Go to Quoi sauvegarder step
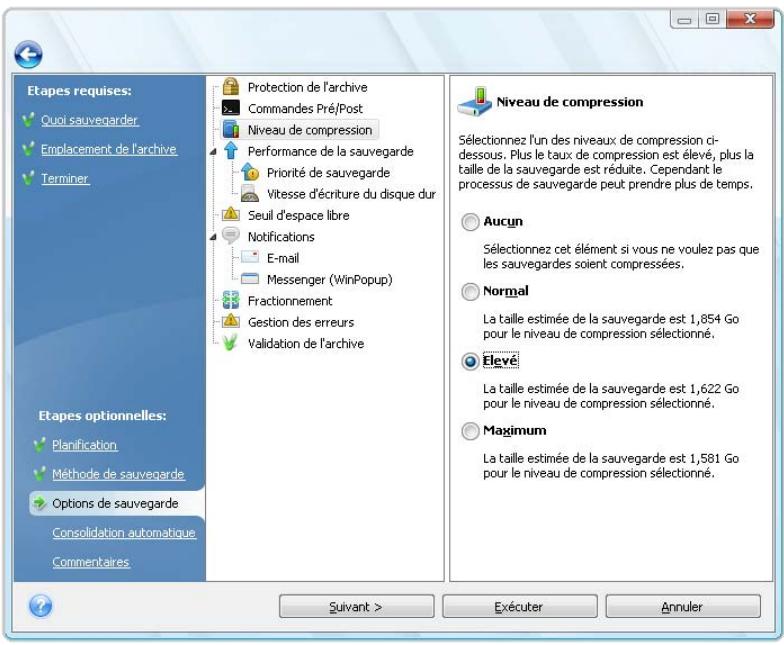This screenshot has height=645, width=784. (x=90, y=120)
